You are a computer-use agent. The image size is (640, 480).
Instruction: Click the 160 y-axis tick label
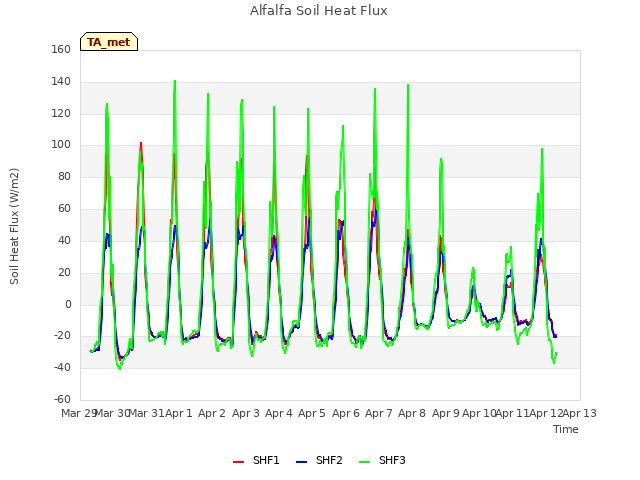coord(61,49)
